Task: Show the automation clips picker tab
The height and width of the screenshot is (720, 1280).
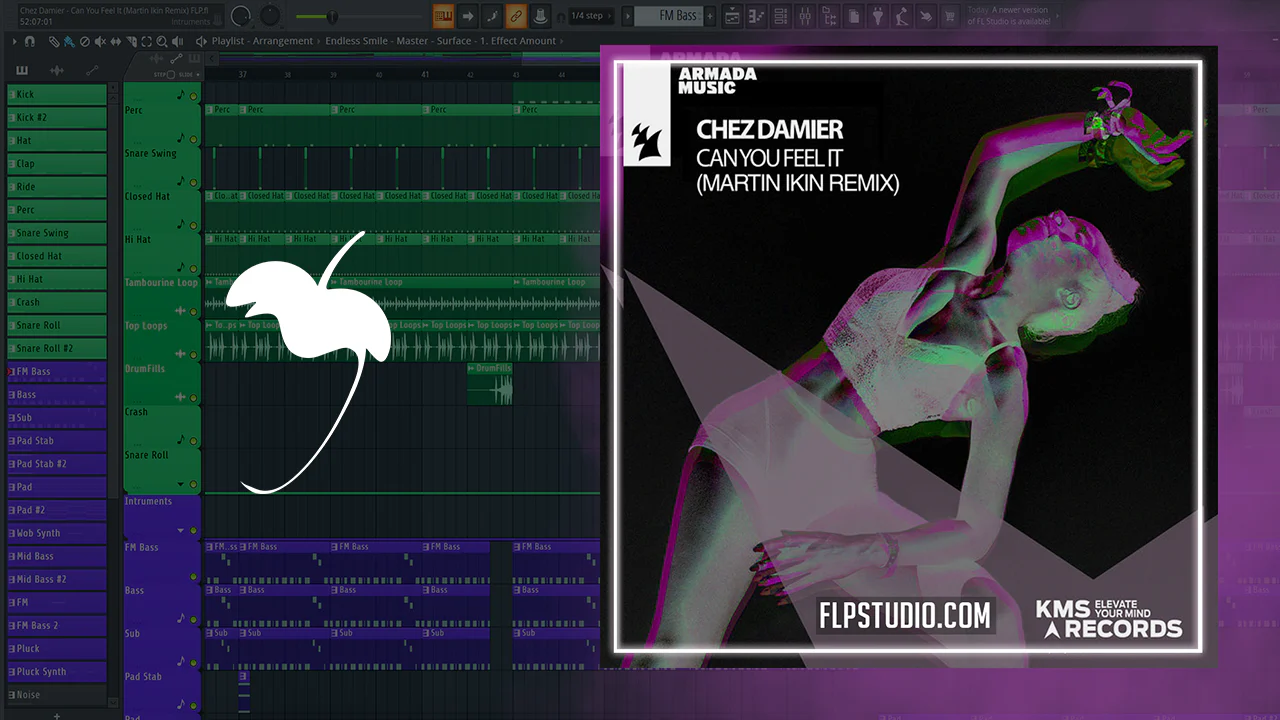Action: click(x=92, y=70)
